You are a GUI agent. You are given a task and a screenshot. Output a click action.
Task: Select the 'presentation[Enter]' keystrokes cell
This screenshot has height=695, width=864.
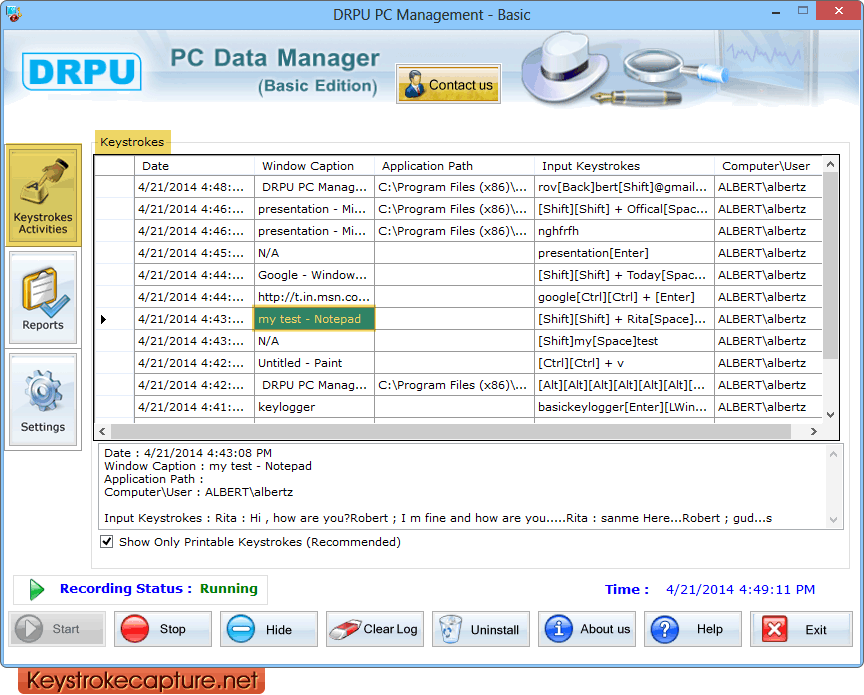click(624, 253)
